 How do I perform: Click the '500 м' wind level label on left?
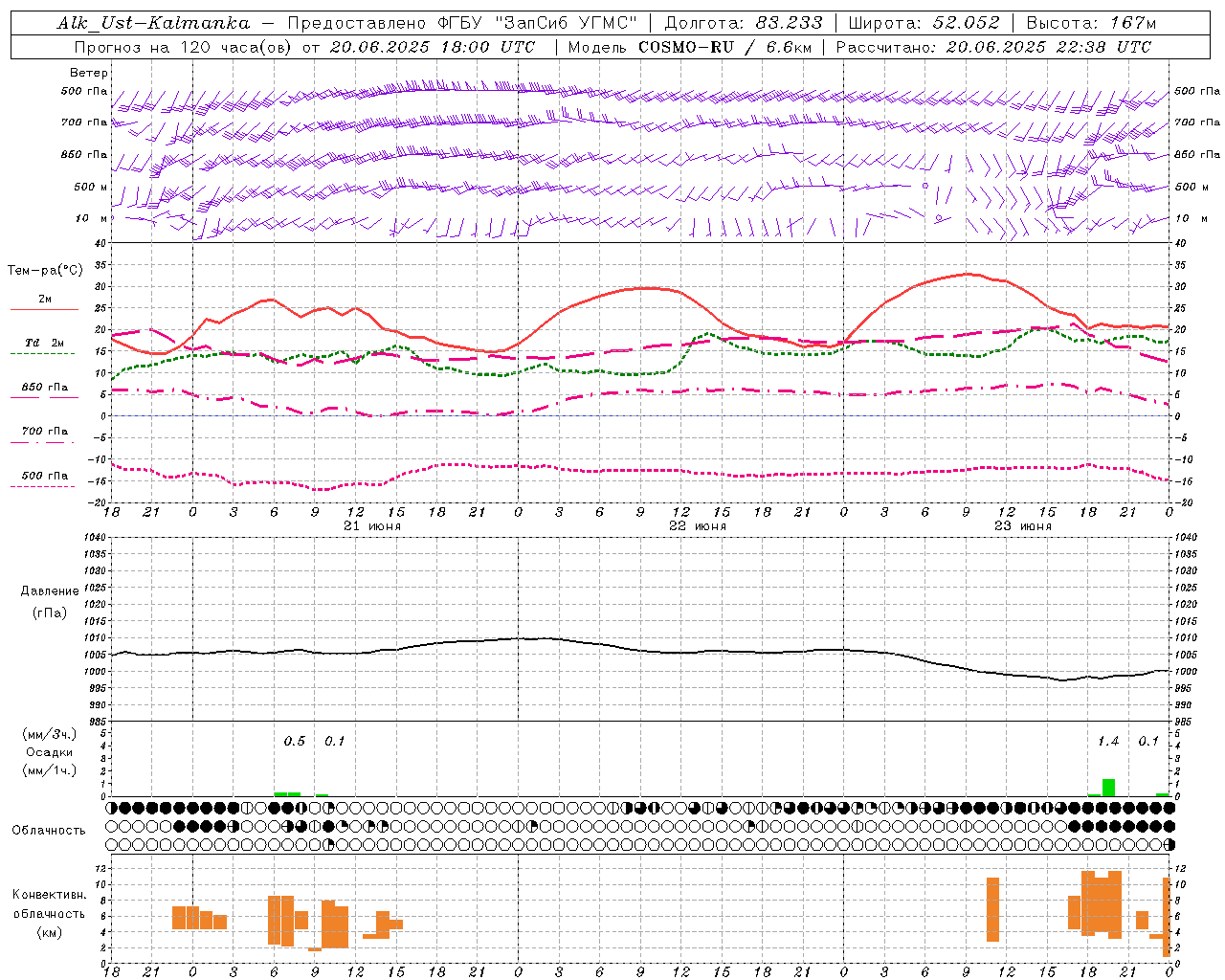(91, 187)
